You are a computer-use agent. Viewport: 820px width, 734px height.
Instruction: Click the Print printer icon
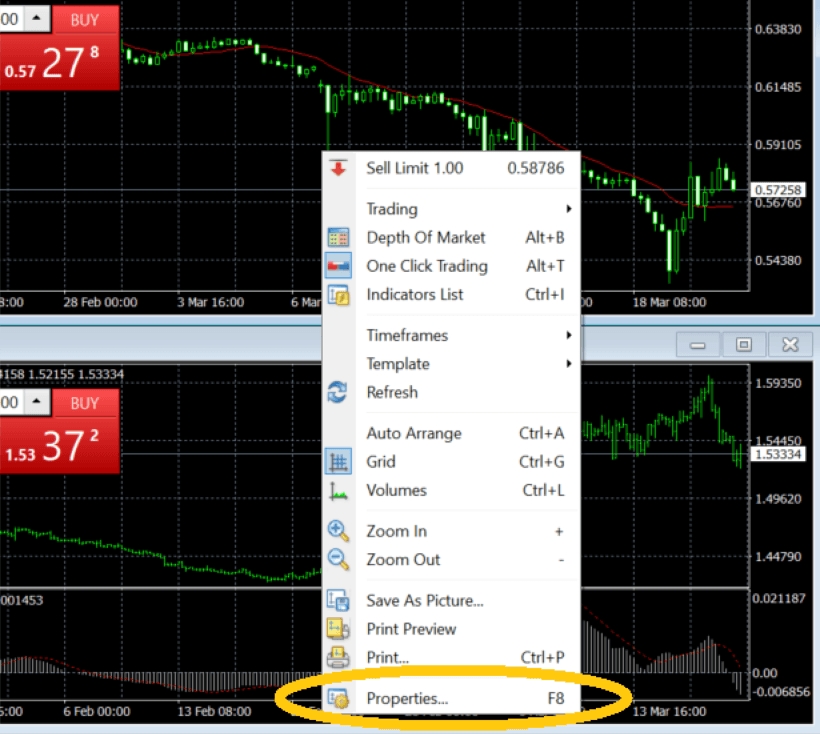coord(338,658)
